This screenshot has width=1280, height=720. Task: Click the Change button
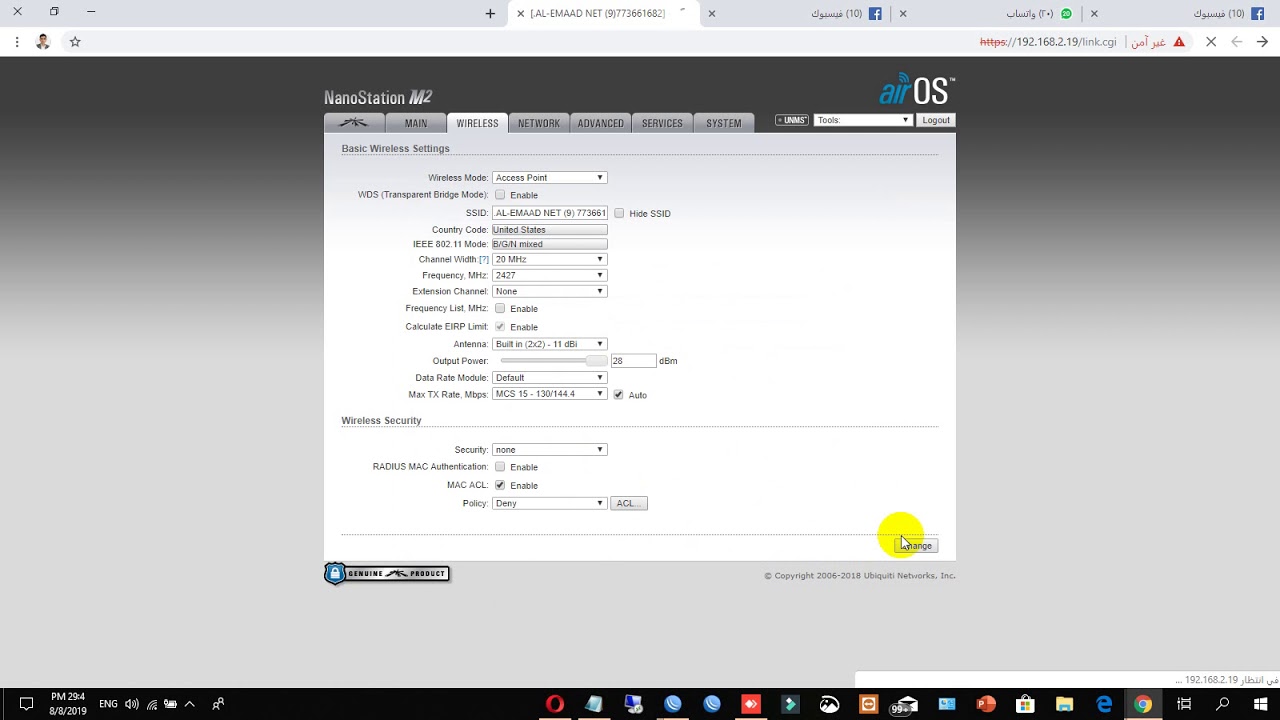pos(916,545)
